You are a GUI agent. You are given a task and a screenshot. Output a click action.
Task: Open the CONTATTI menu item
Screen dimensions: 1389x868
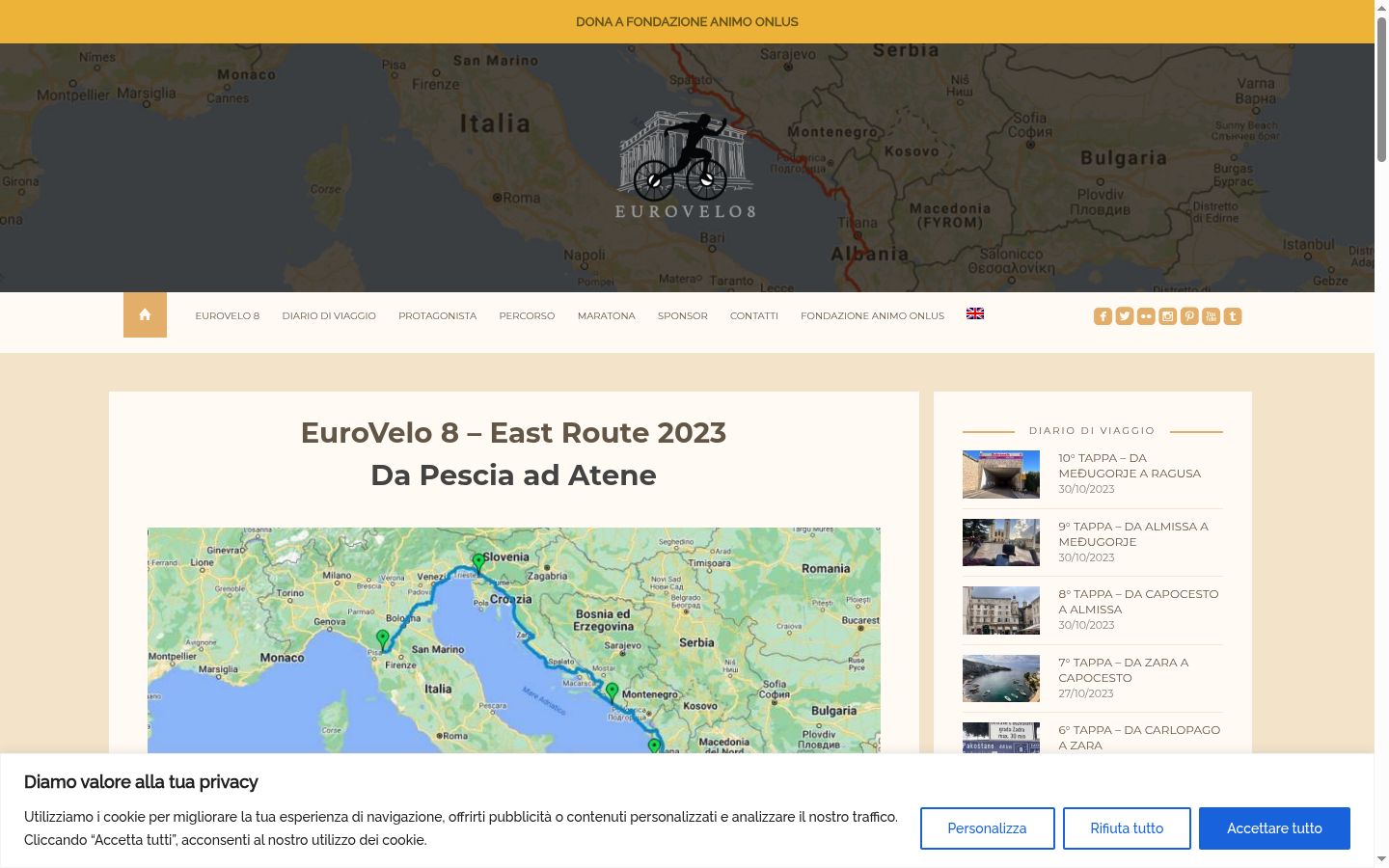pyautogui.click(x=754, y=316)
